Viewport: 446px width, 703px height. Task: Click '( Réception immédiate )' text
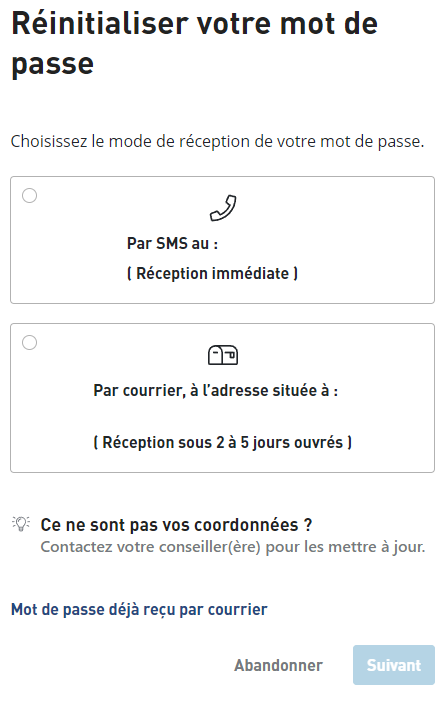point(212,273)
